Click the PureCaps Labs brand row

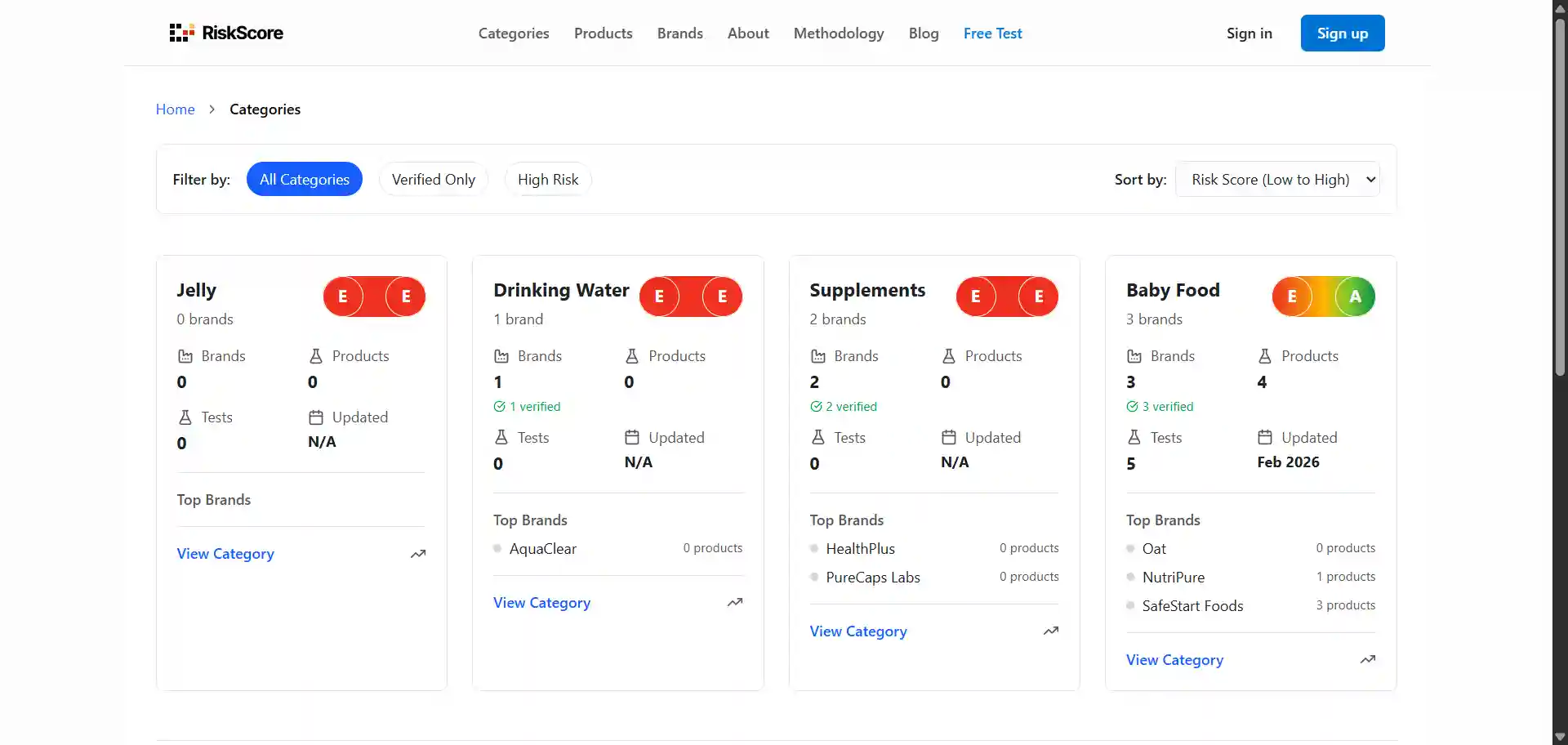coord(934,578)
